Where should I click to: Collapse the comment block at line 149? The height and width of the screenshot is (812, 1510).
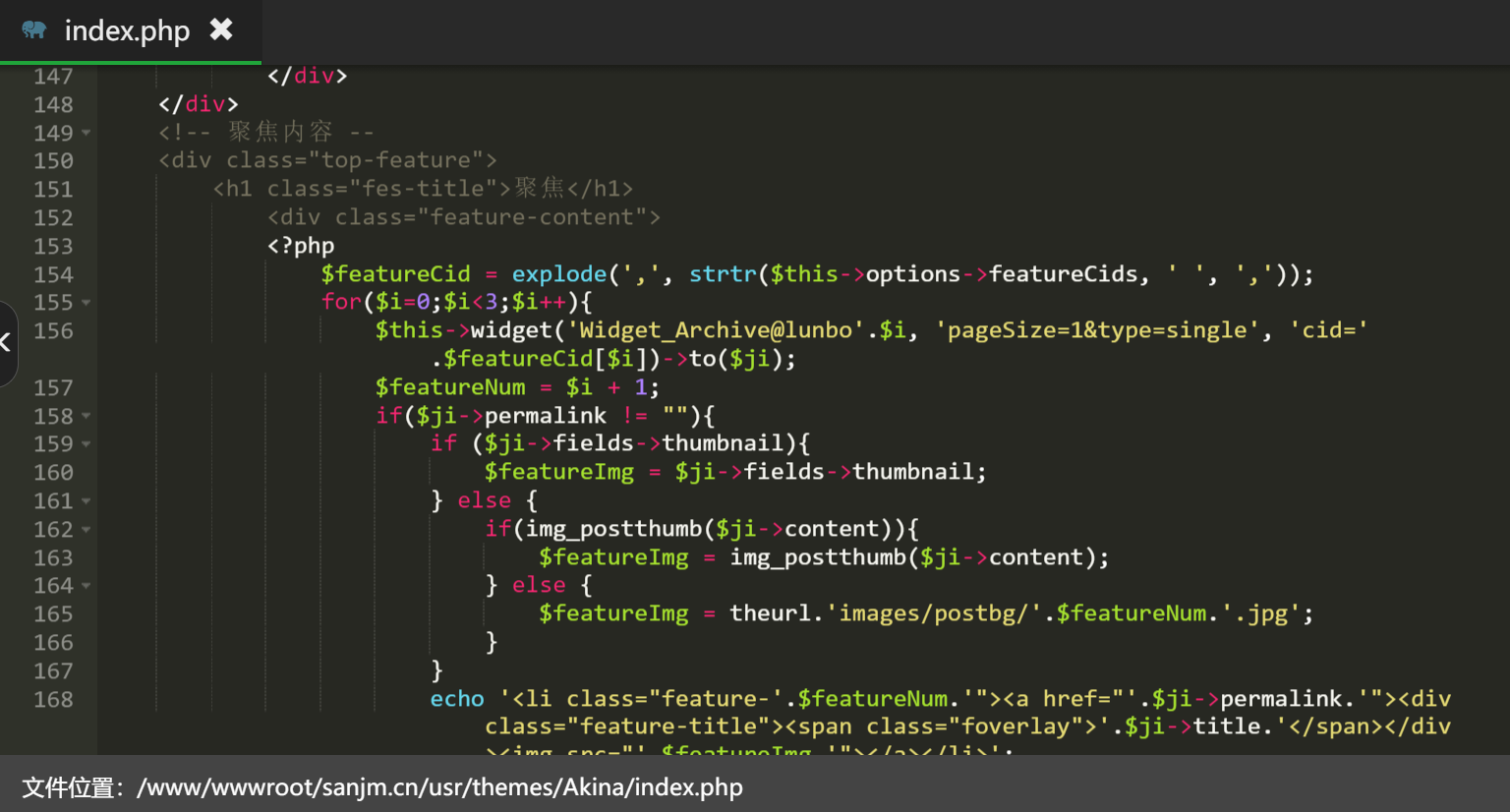[x=87, y=133]
